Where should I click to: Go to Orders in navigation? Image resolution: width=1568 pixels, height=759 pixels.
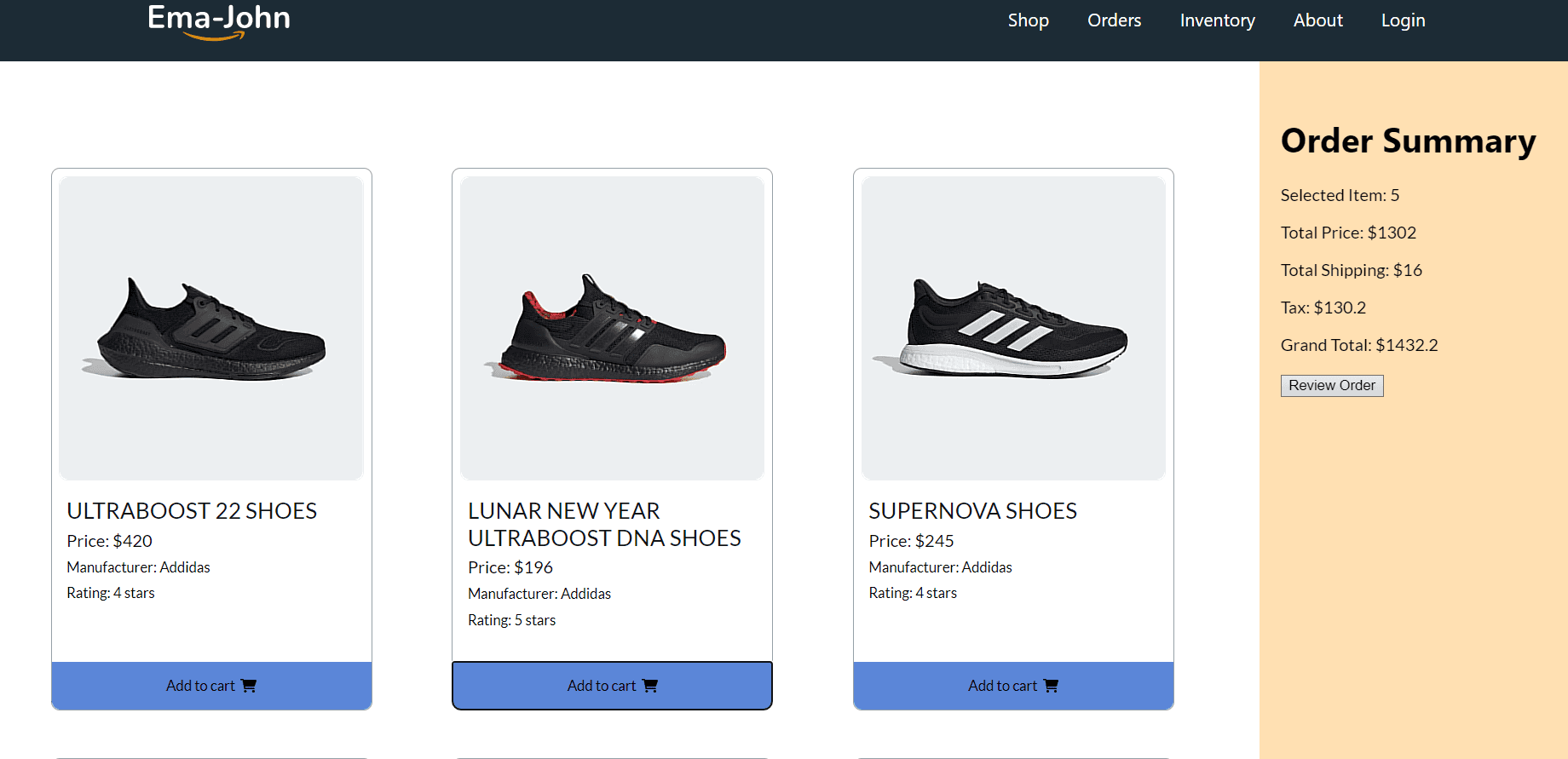click(1114, 20)
